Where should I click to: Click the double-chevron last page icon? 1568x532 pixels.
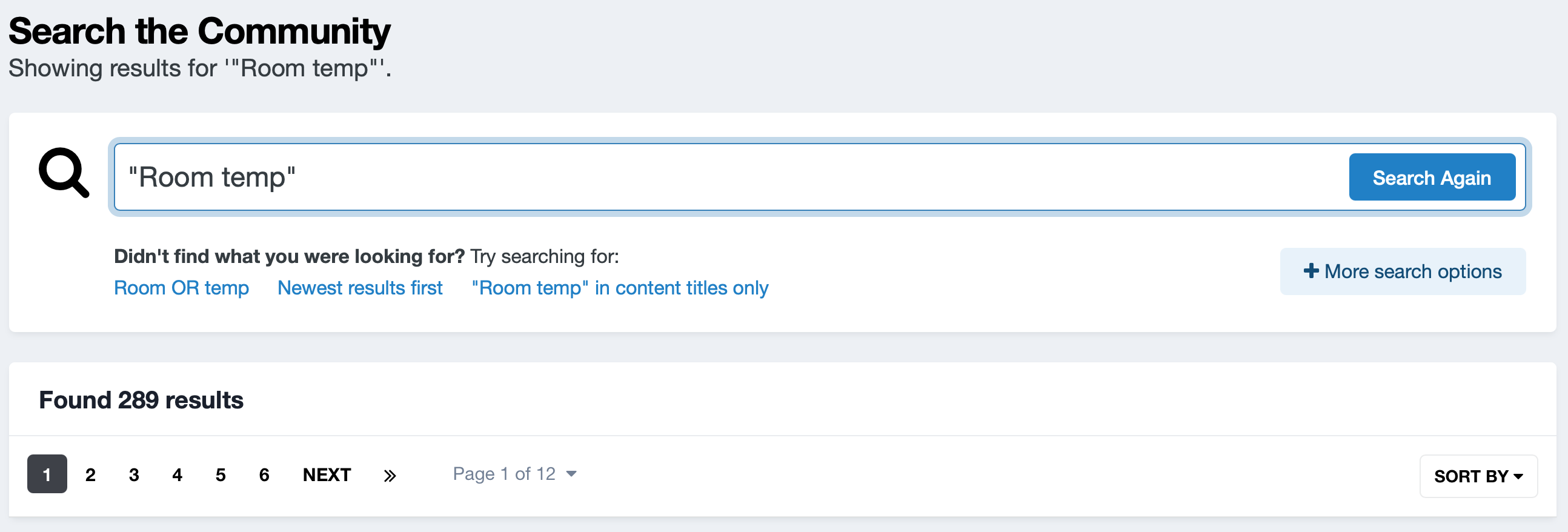390,476
